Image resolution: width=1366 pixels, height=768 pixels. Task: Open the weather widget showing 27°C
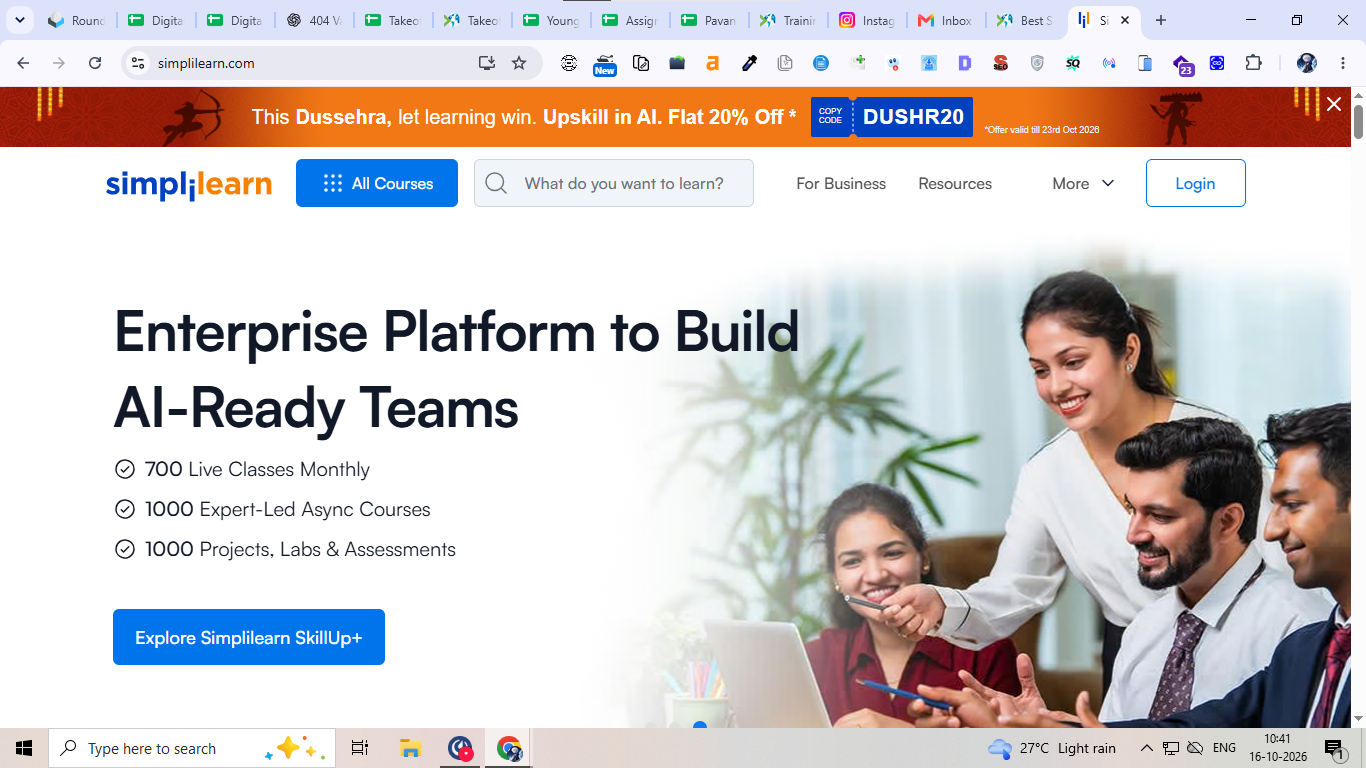click(1052, 748)
